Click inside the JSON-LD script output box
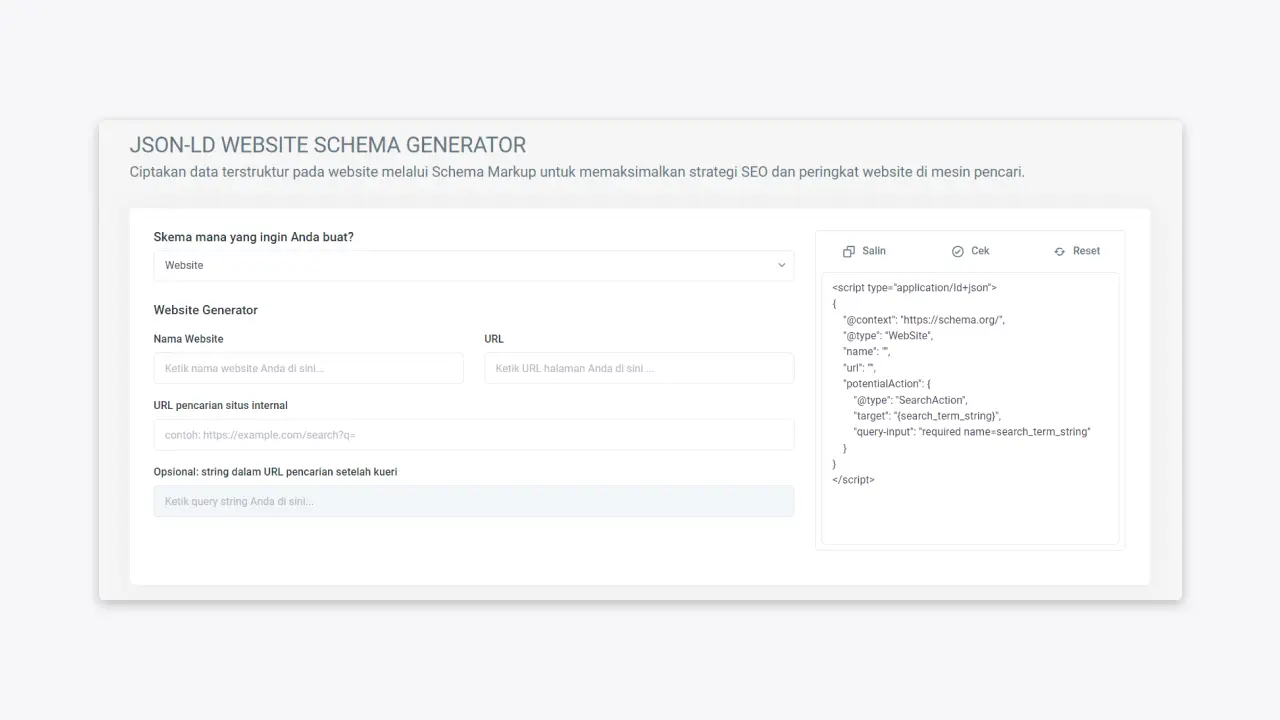1280x720 pixels. click(x=969, y=410)
